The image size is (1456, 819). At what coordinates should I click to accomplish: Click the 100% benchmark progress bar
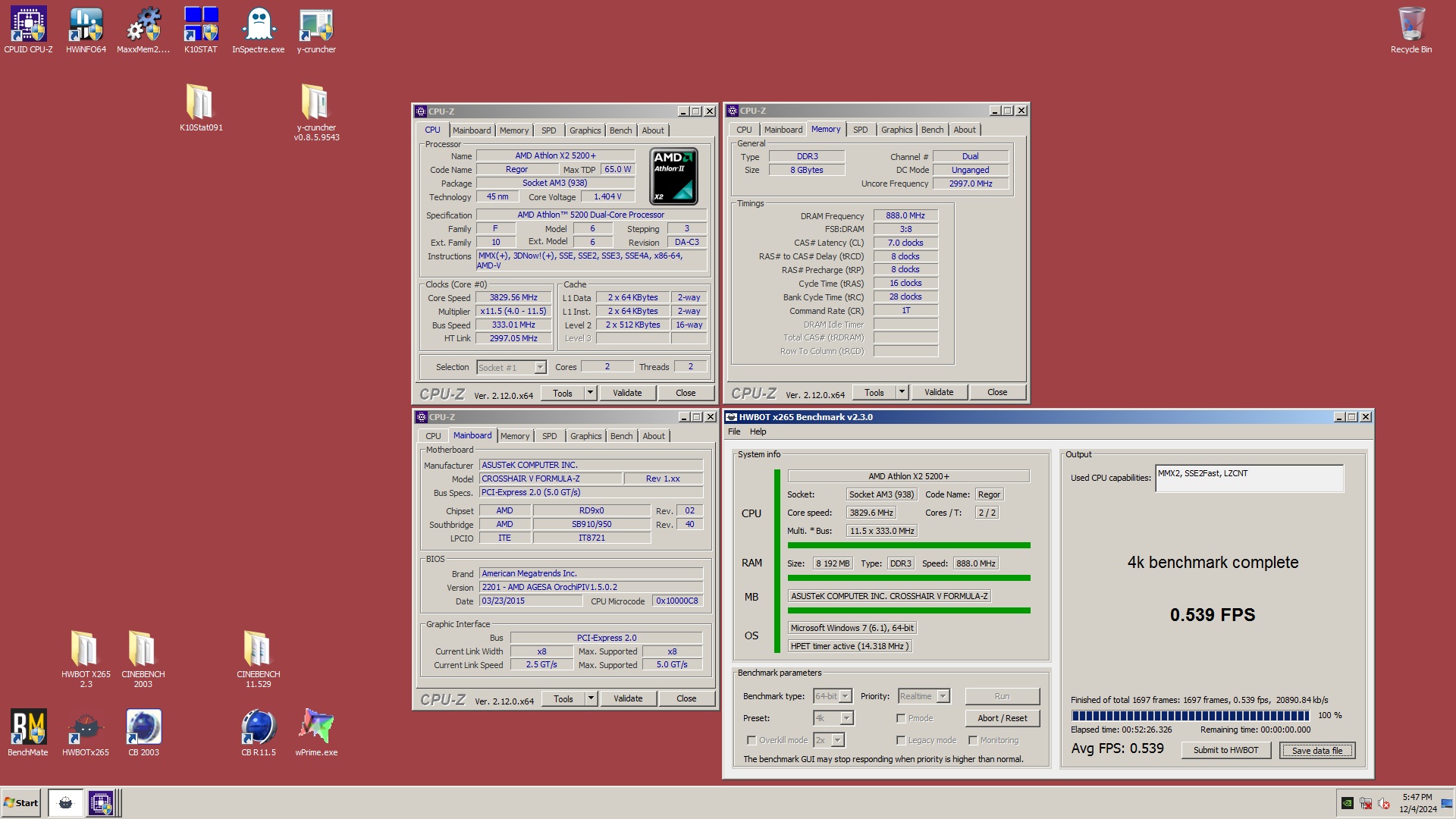tap(1190, 715)
